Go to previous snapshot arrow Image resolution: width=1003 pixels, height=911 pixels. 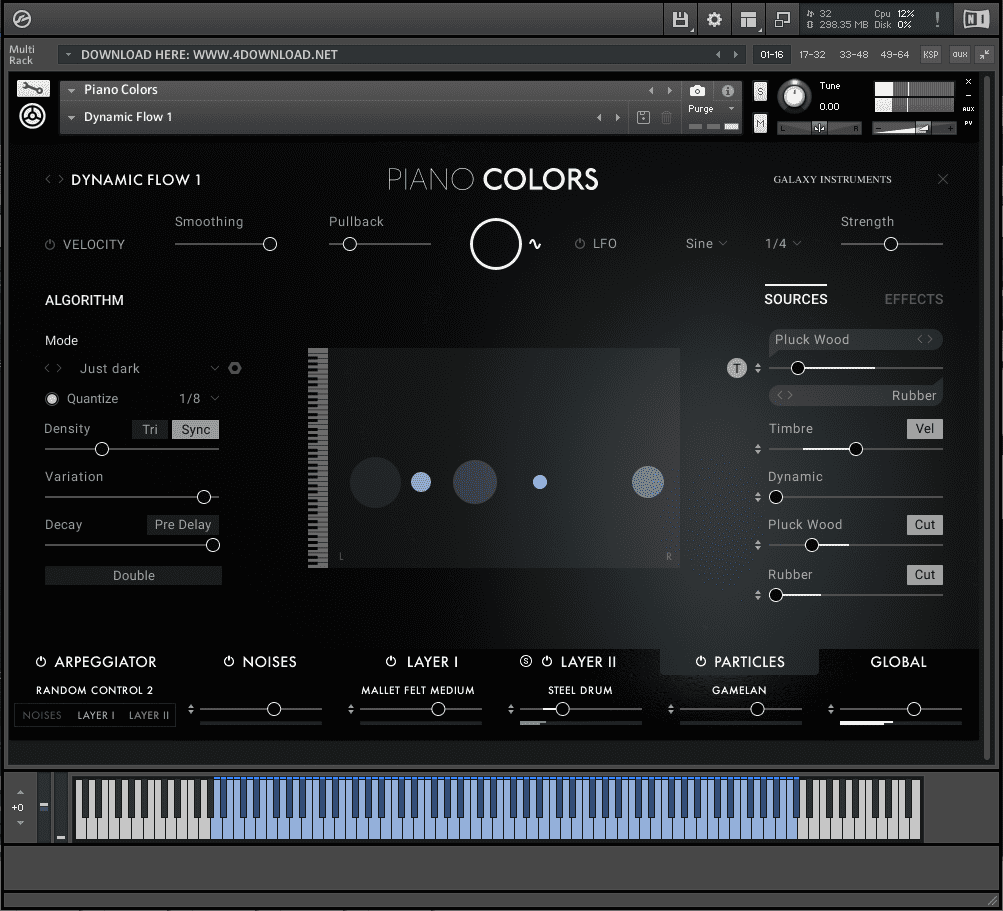pos(599,117)
